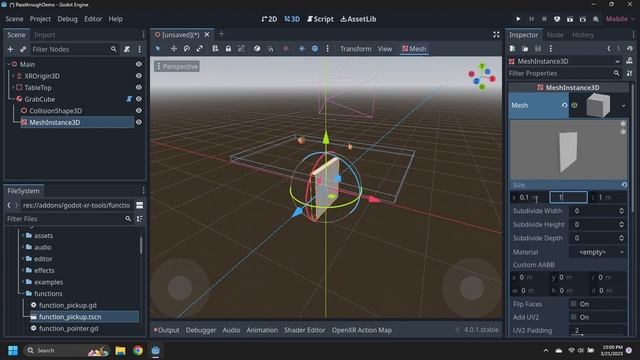Viewport: 640px width, 360px height.
Task: Activate the Select Mode tool in viewport toolbar
Action: point(158,49)
